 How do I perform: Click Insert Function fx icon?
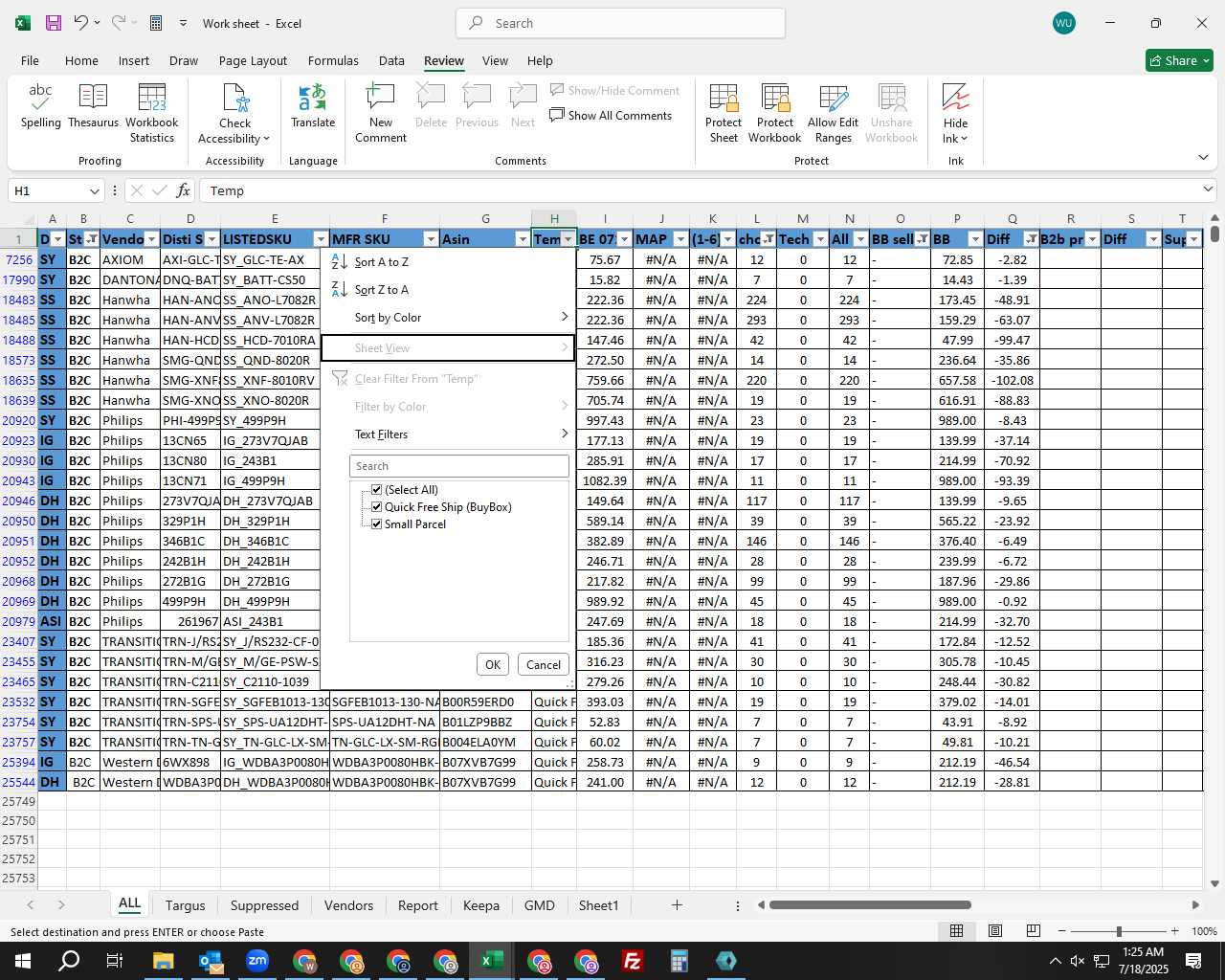point(183,190)
